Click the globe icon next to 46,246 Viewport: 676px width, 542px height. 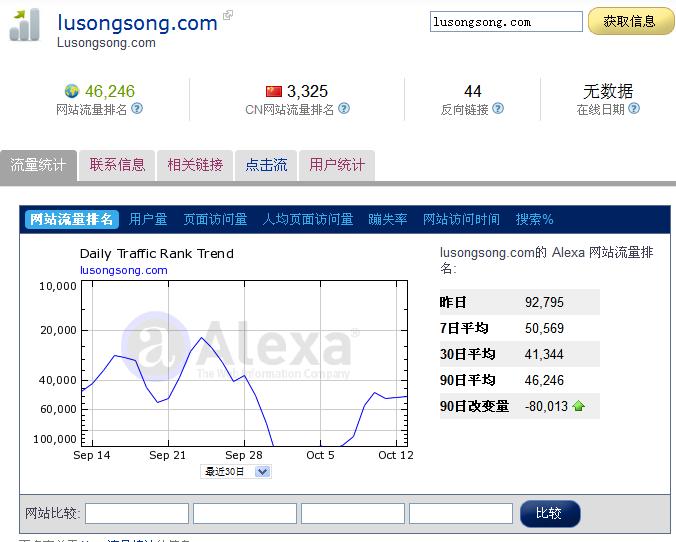pos(72,91)
